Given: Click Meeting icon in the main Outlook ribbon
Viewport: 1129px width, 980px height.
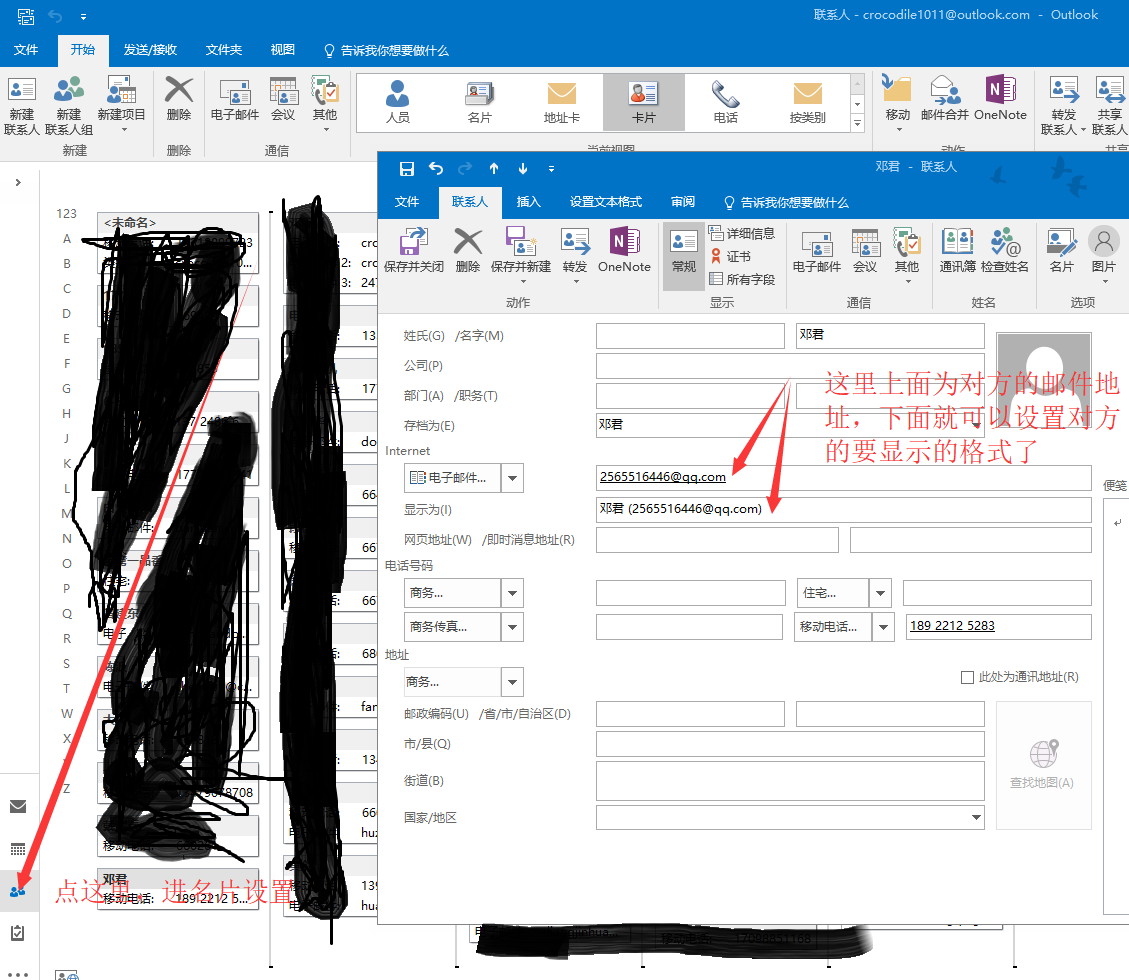Looking at the screenshot, I should pyautogui.click(x=283, y=99).
